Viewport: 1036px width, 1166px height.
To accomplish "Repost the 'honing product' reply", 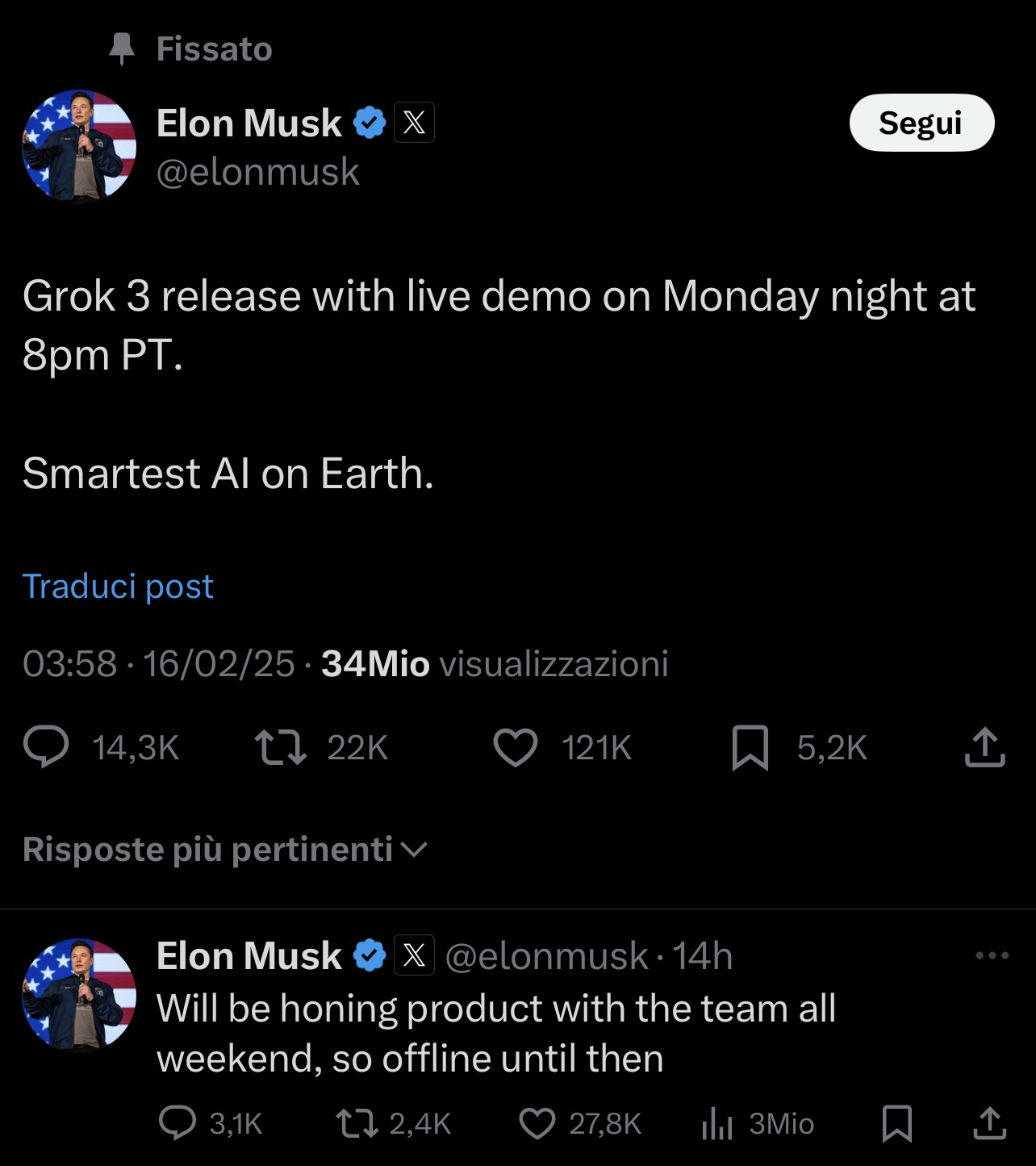I will point(358,1123).
